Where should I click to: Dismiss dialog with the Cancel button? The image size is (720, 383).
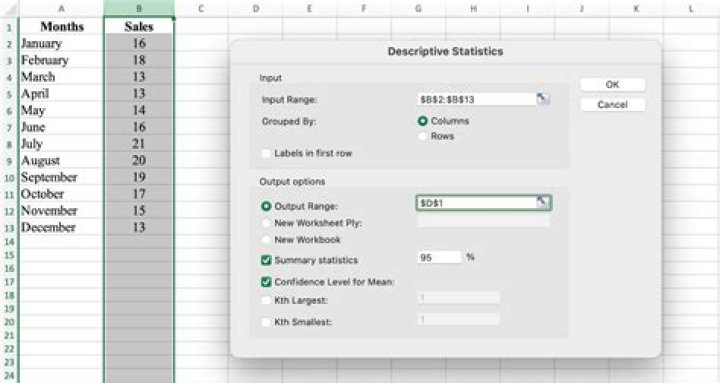(x=612, y=105)
